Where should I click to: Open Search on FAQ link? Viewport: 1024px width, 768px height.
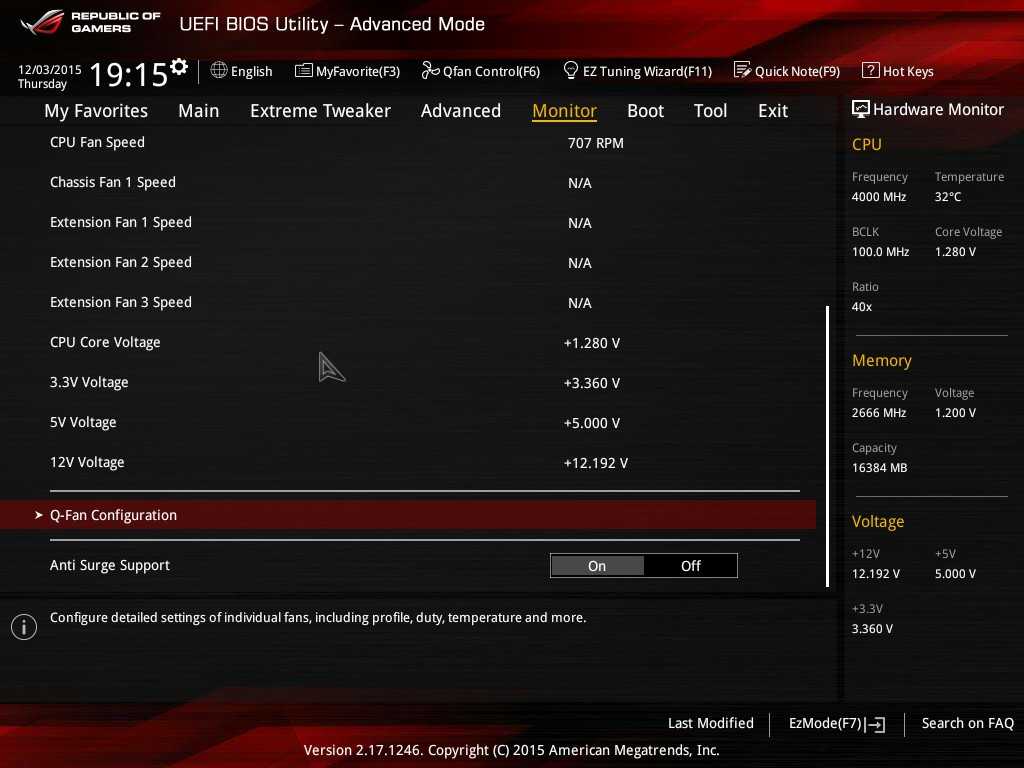pyautogui.click(x=967, y=723)
